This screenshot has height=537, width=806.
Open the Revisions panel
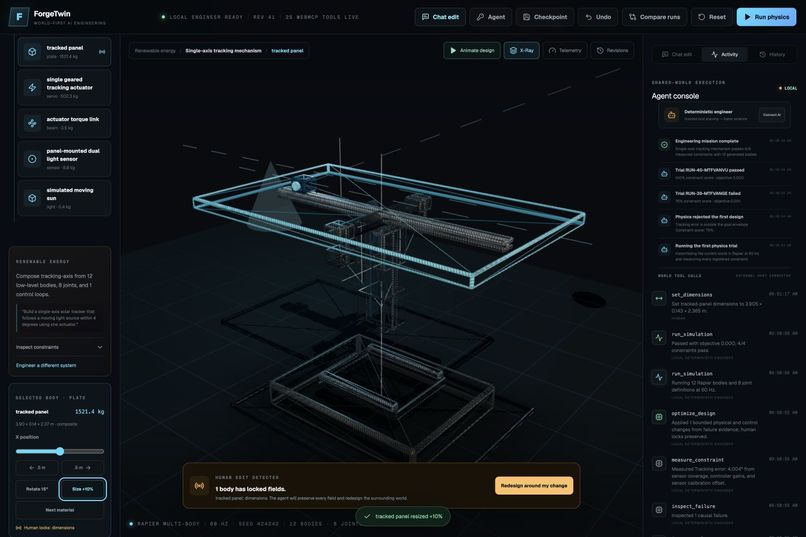(612, 50)
